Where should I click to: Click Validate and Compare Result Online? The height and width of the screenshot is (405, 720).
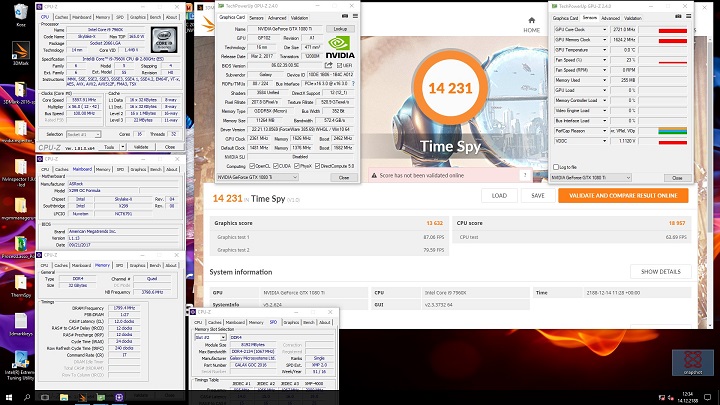pyautogui.click(x=623, y=196)
